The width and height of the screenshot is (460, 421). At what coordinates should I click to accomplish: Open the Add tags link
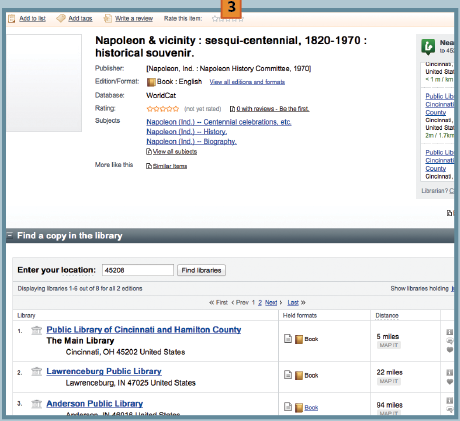click(x=80, y=19)
